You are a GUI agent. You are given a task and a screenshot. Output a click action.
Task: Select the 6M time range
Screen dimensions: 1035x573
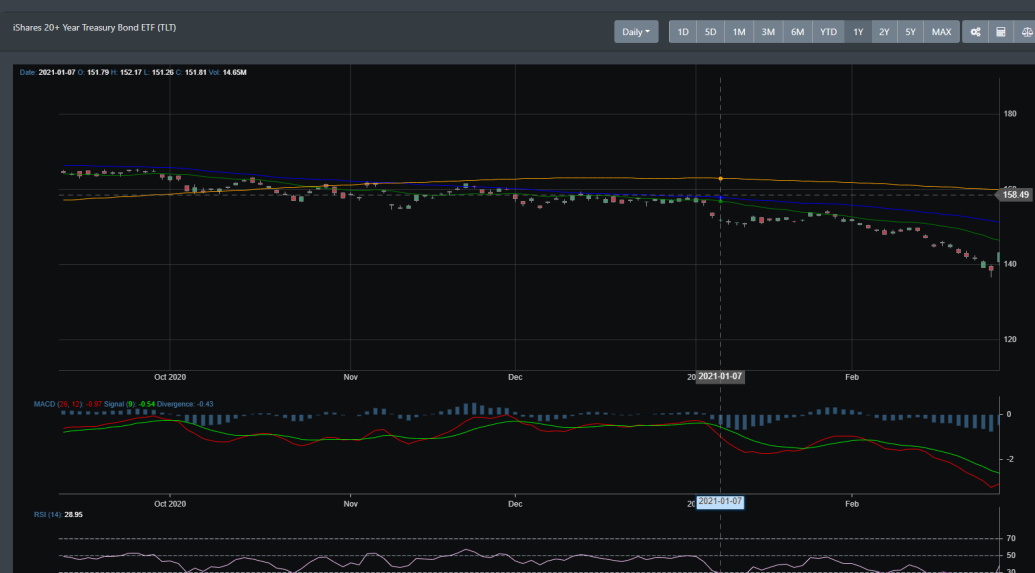(797, 32)
